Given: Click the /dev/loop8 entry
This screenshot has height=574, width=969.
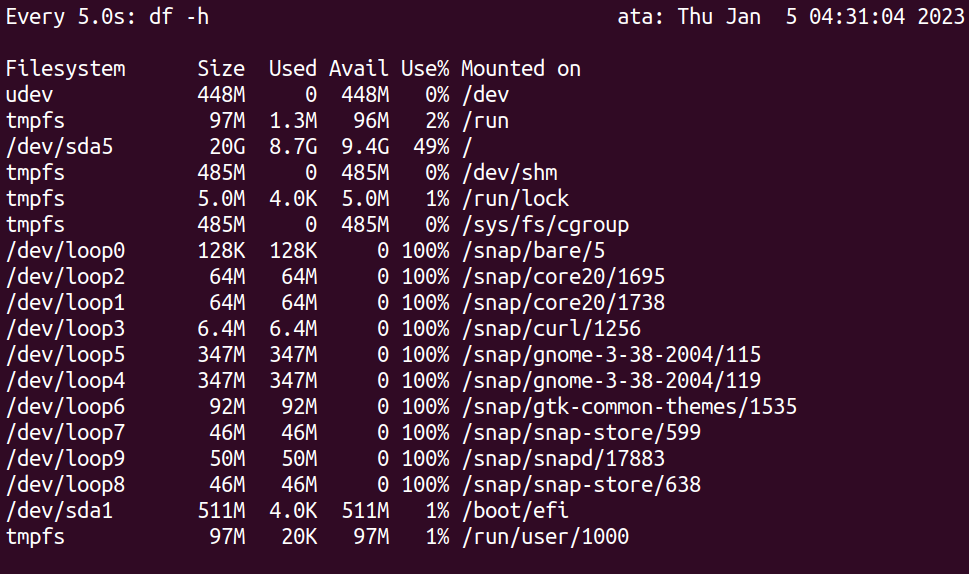Looking at the screenshot, I should coord(66,484).
